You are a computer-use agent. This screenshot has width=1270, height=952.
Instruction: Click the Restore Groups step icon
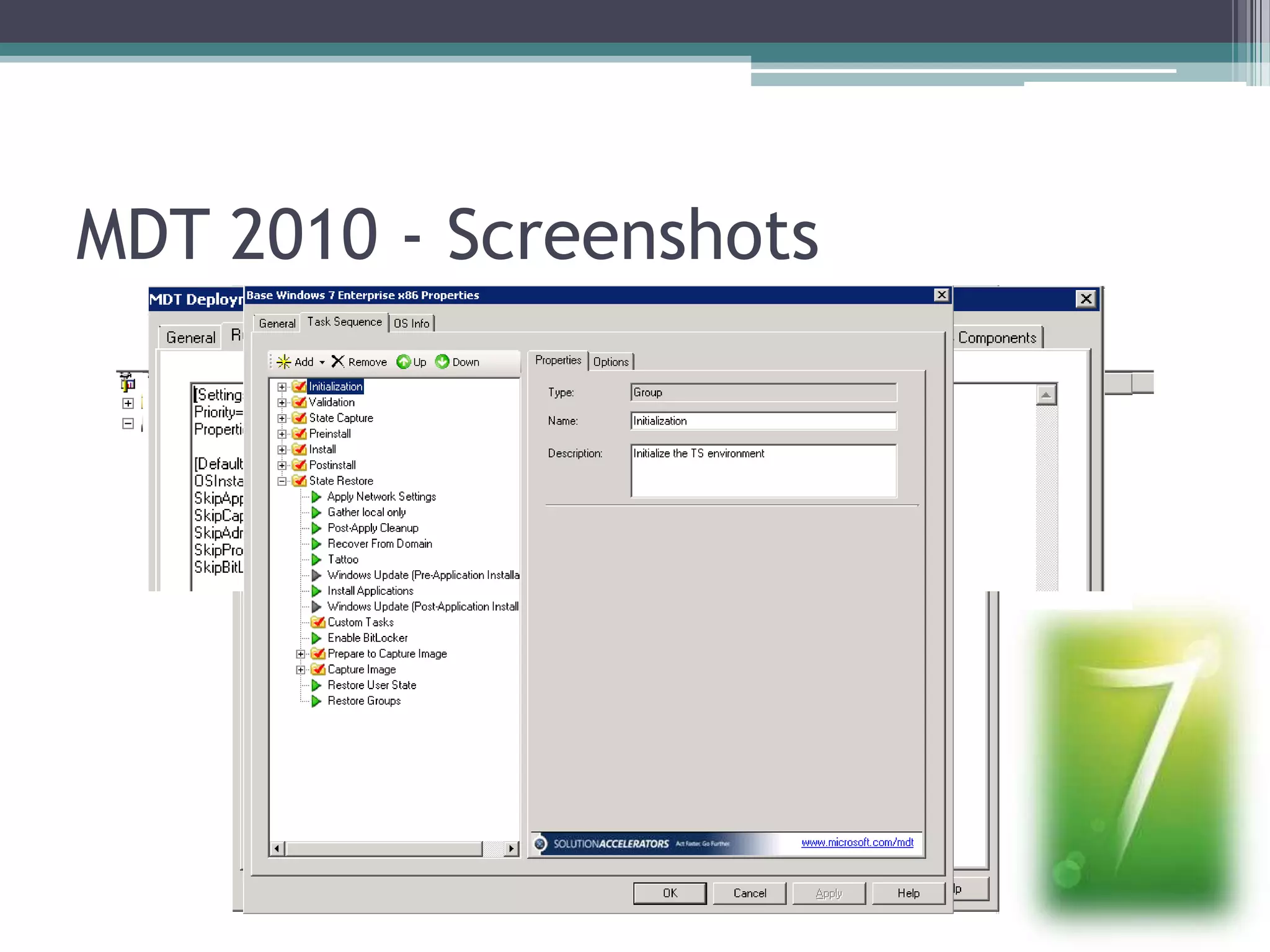pyautogui.click(x=316, y=701)
